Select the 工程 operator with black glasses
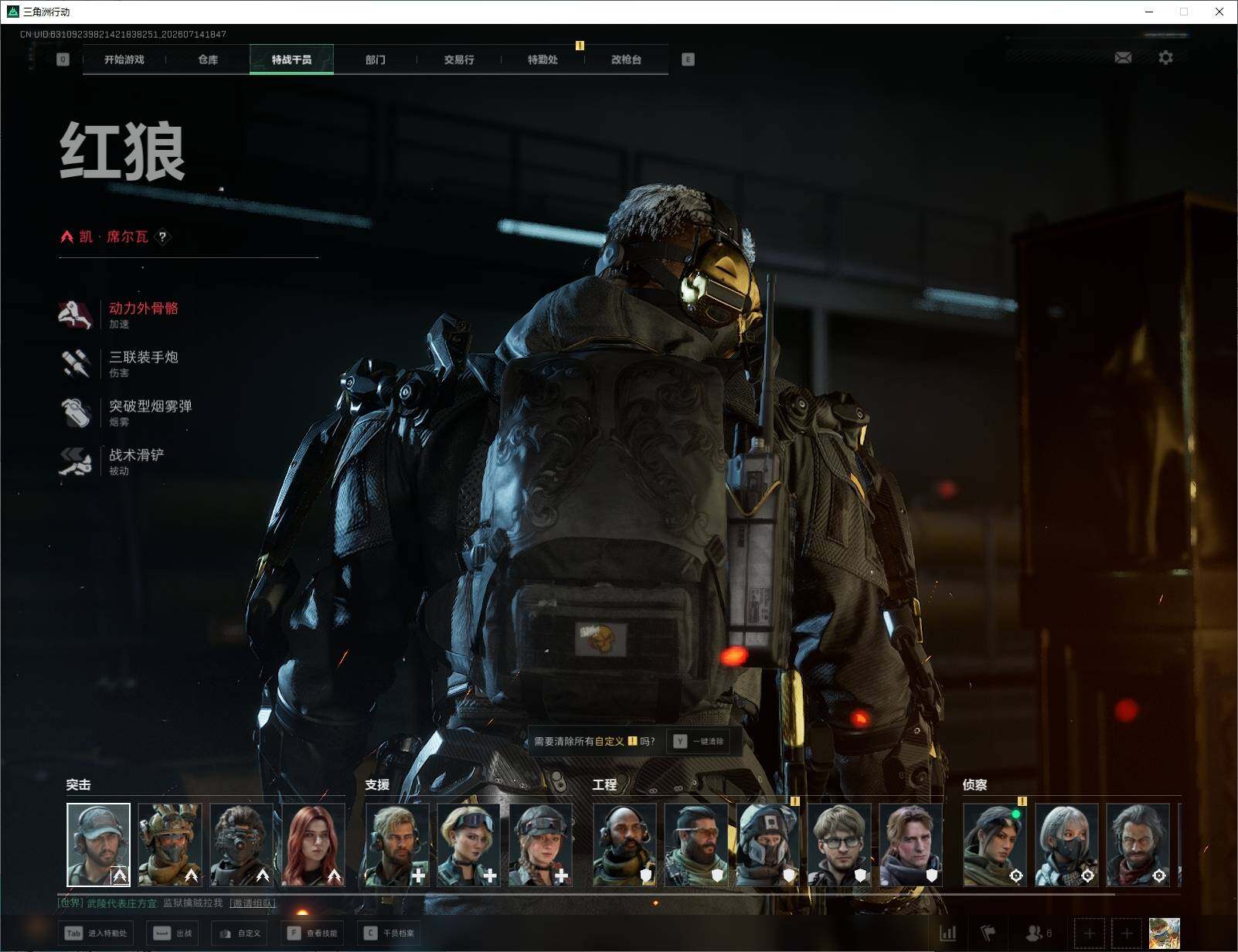The height and width of the screenshot is (952, 1238). tap(840, 845)
